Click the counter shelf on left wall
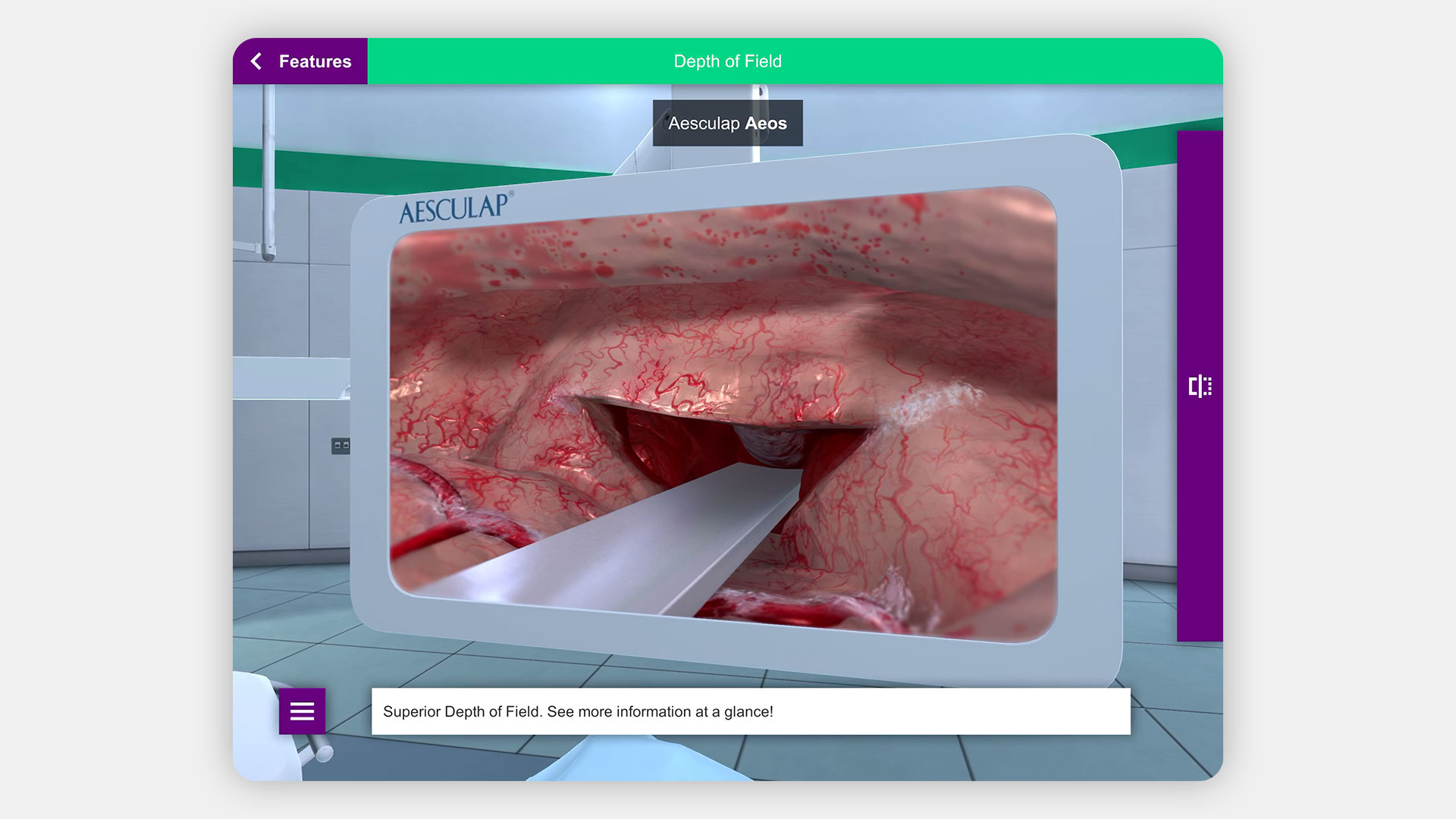This screenshot has width=1456, height=819. point(288,378)
